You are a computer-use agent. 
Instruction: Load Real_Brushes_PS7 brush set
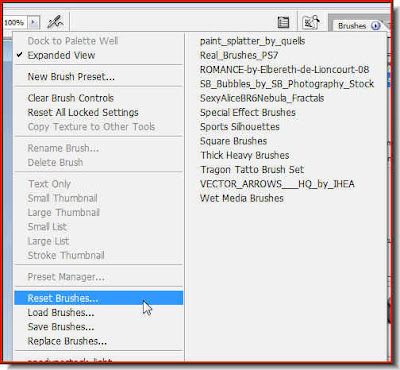coord(239,55)
